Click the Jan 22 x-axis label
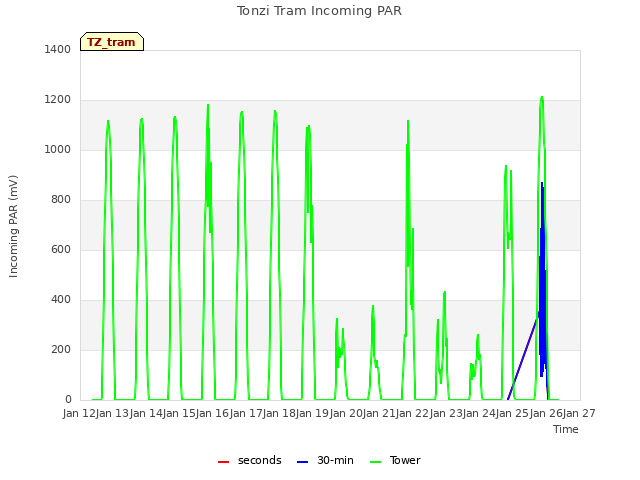 coord(413,413)
